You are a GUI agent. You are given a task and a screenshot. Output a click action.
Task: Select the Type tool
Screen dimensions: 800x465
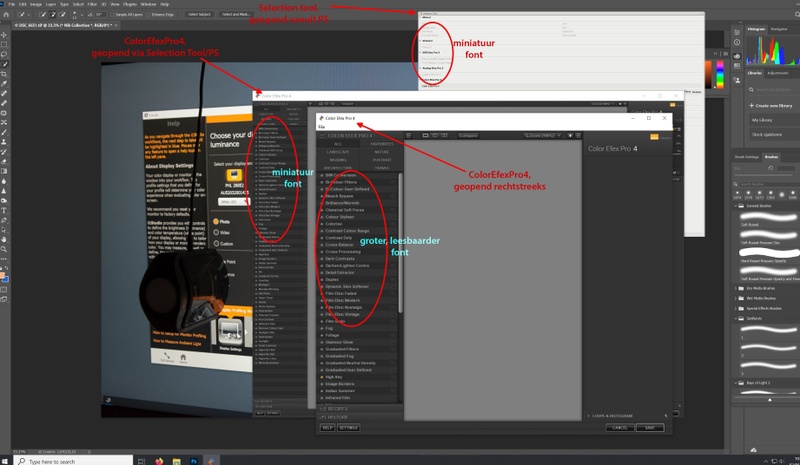click(x=4, y=210)
